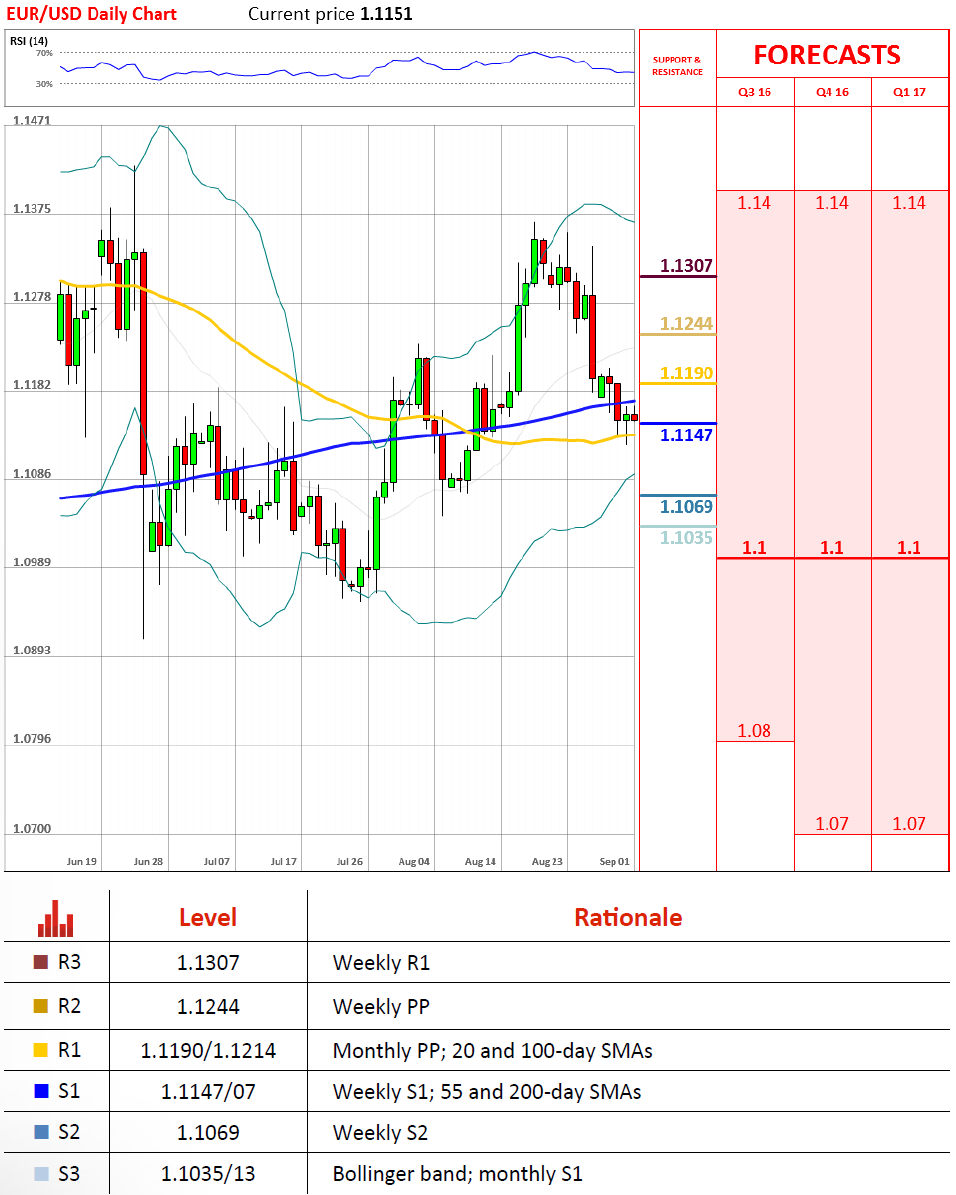
Task: Click the 1.14 forecast in Q4 16 column
Action: [x=832, y=203]
